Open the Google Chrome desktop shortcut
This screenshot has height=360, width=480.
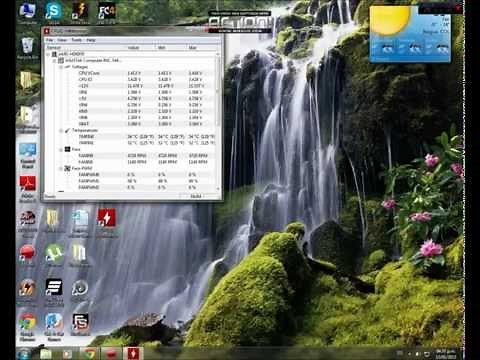click(27, 327)
